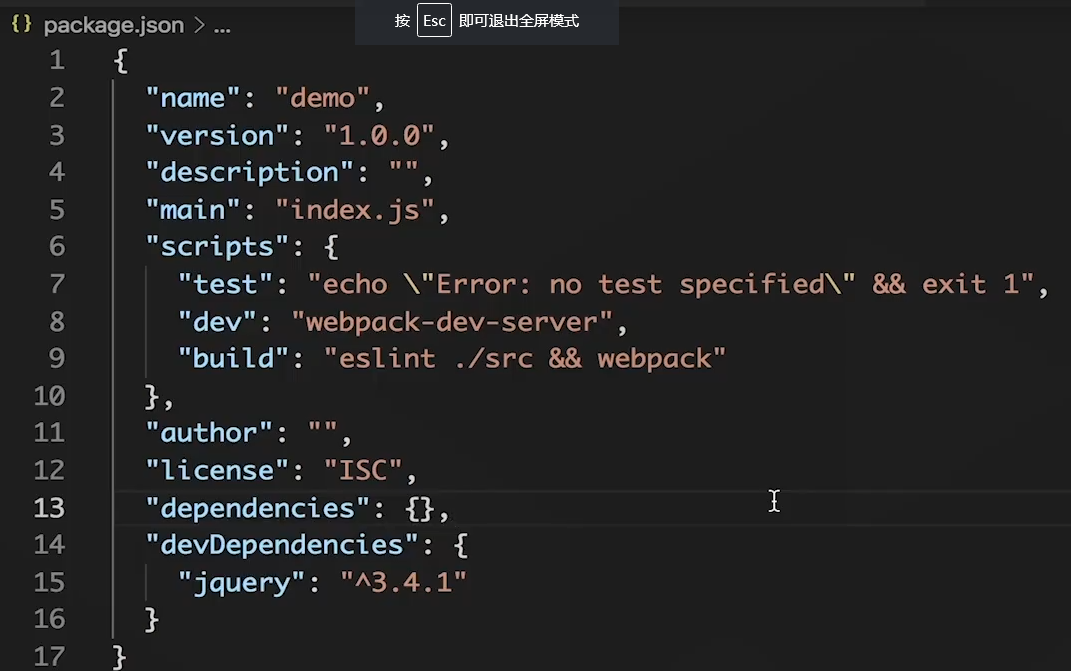Screen dimensions: 1071x671
Task: Click the "webpack-dev-server" dev script value
Action: click(459, 321)
